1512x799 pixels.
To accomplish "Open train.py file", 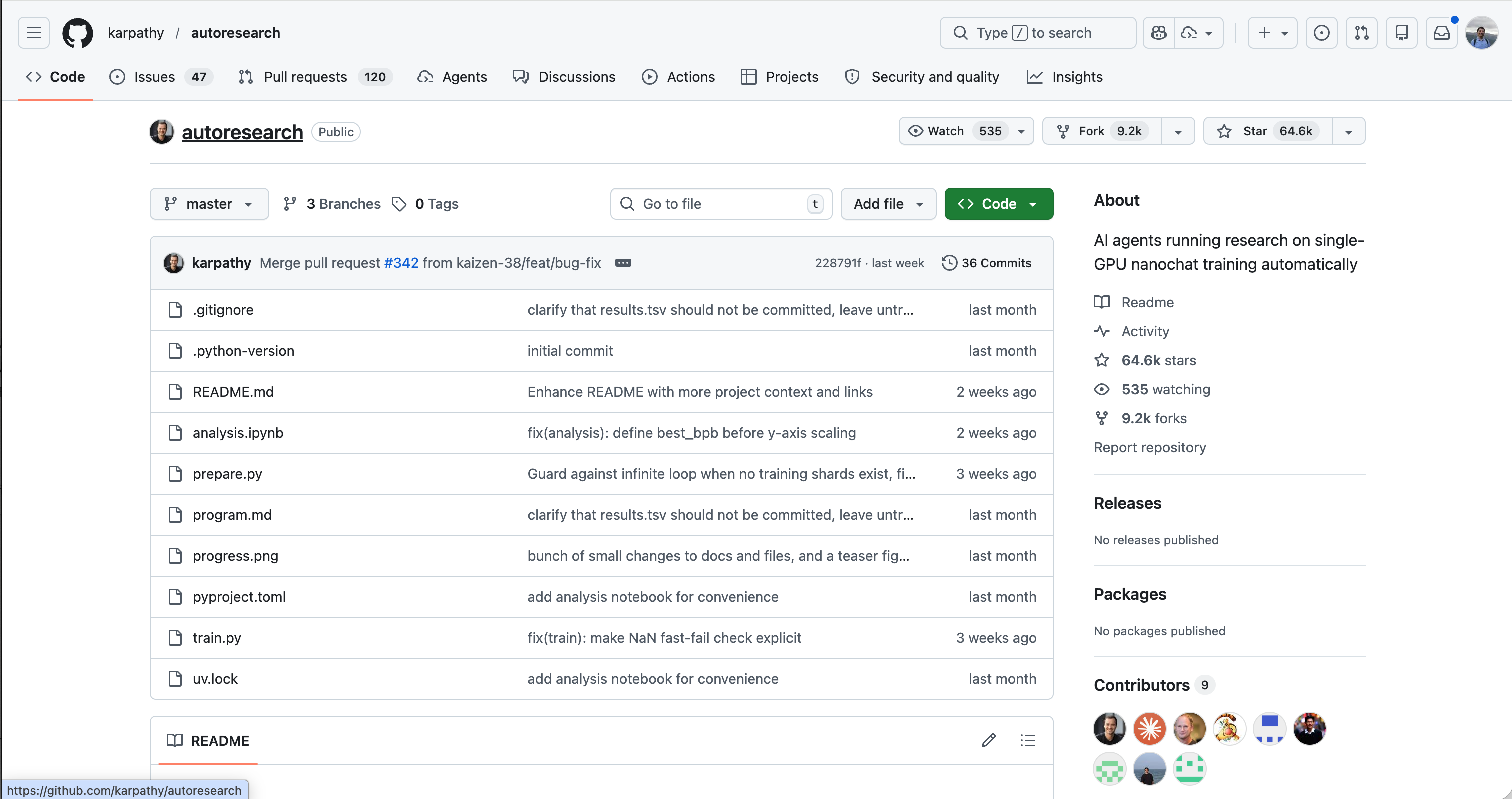I will (x=217, y=637).
